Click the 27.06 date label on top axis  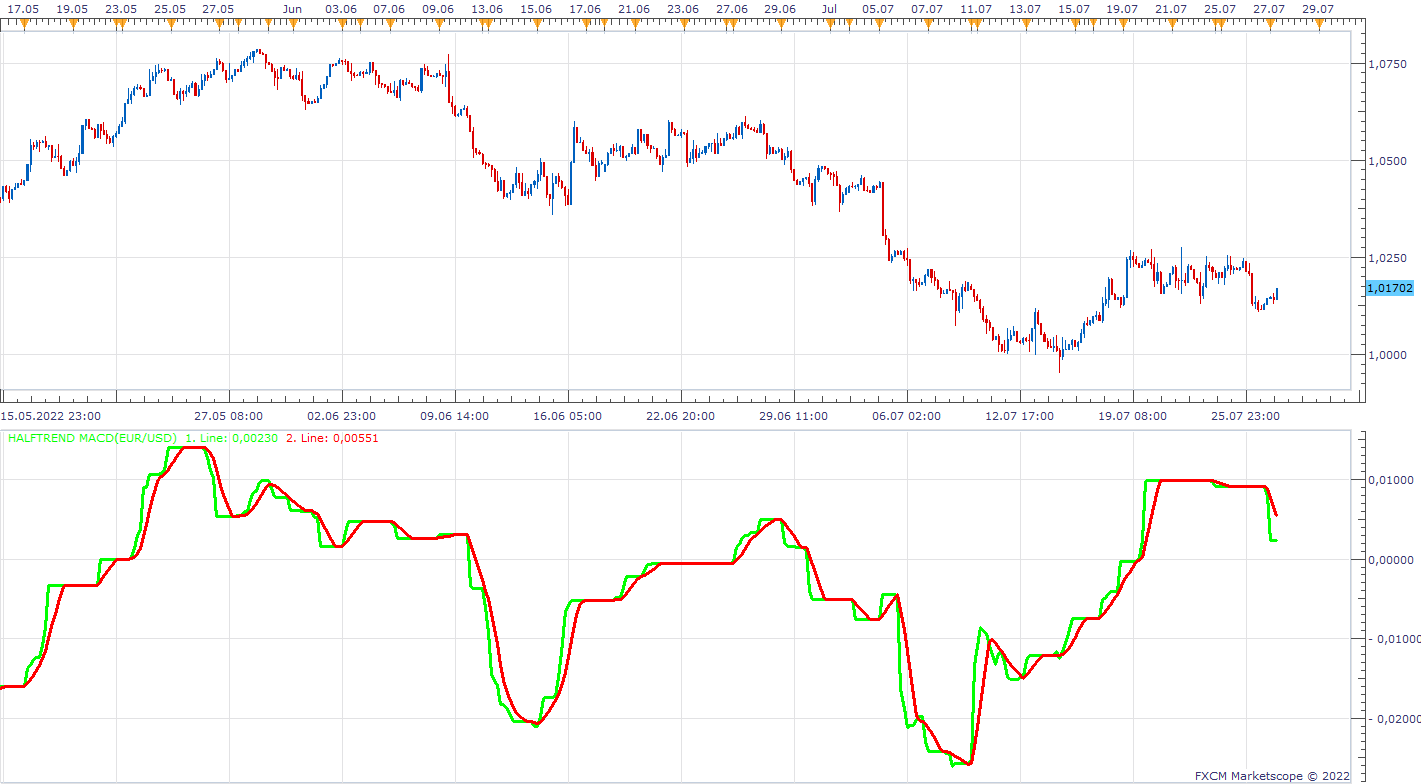point(732,9)
